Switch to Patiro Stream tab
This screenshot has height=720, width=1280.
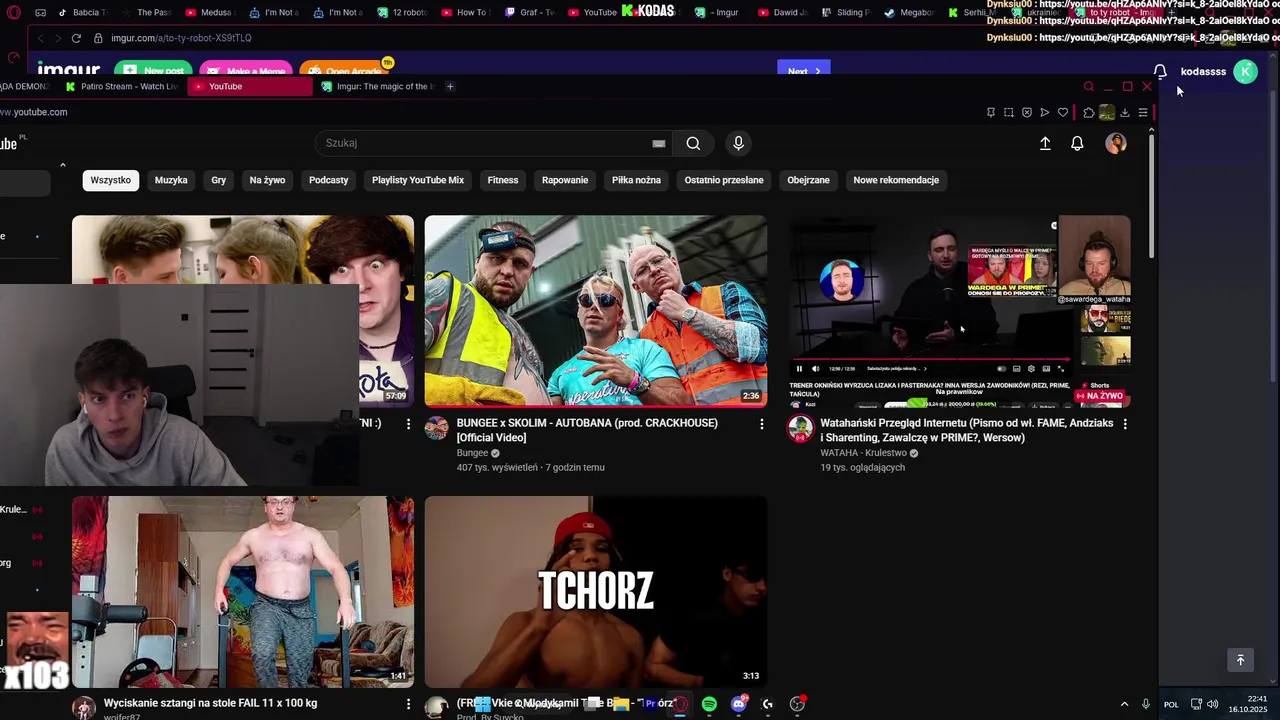point(122,87)
